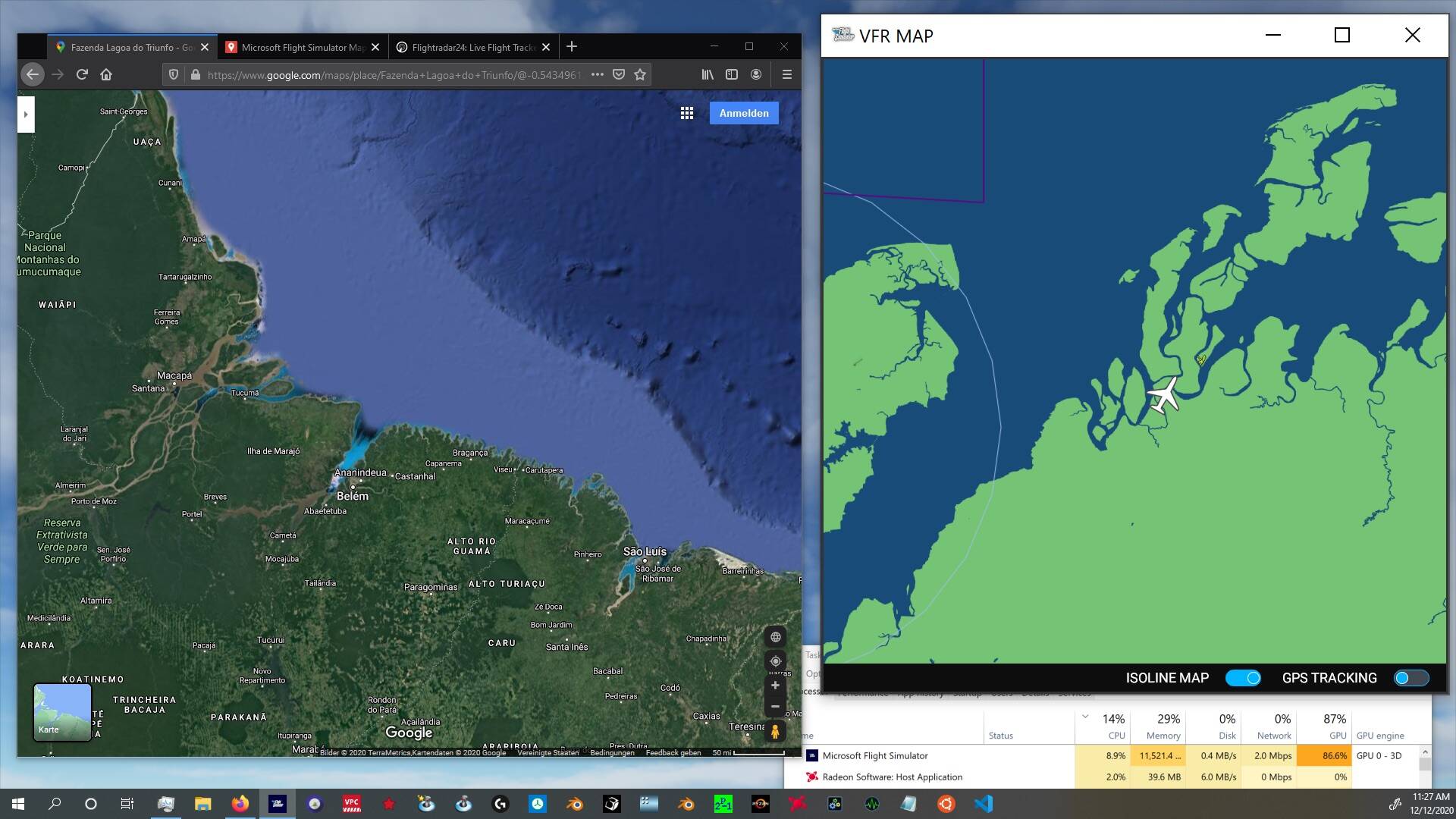This screenshot has height=819, width=1456.
Task: Show Firefox sidebars
Action: point(732,74)
